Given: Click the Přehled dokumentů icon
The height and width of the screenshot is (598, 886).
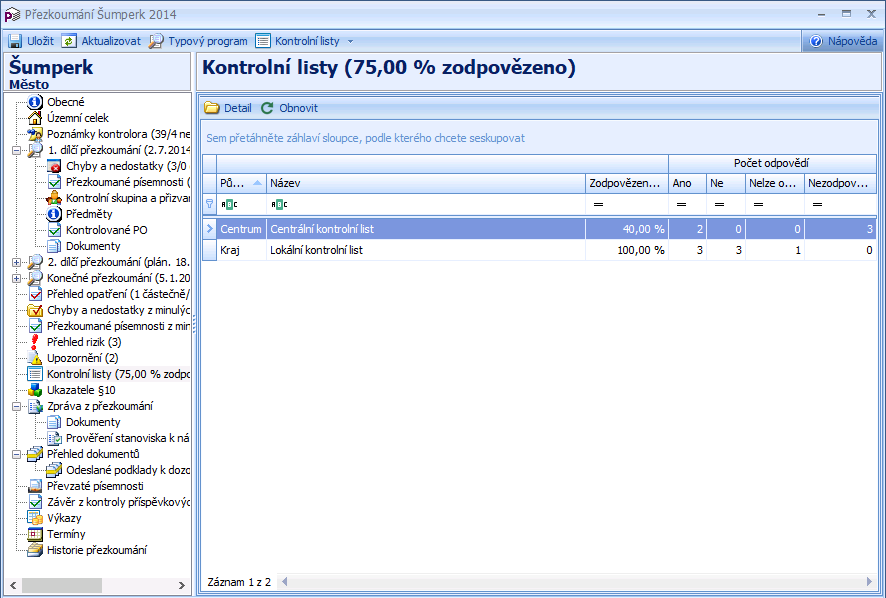Looking at the screenshot, I should click(35, 454).
